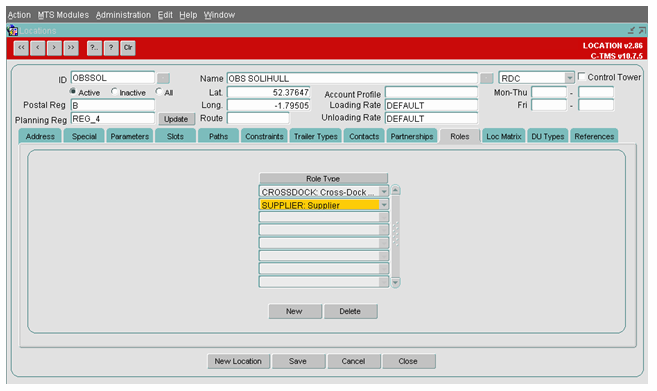Jump to last record with >> button
657x391 pixels.
point(71,48)
